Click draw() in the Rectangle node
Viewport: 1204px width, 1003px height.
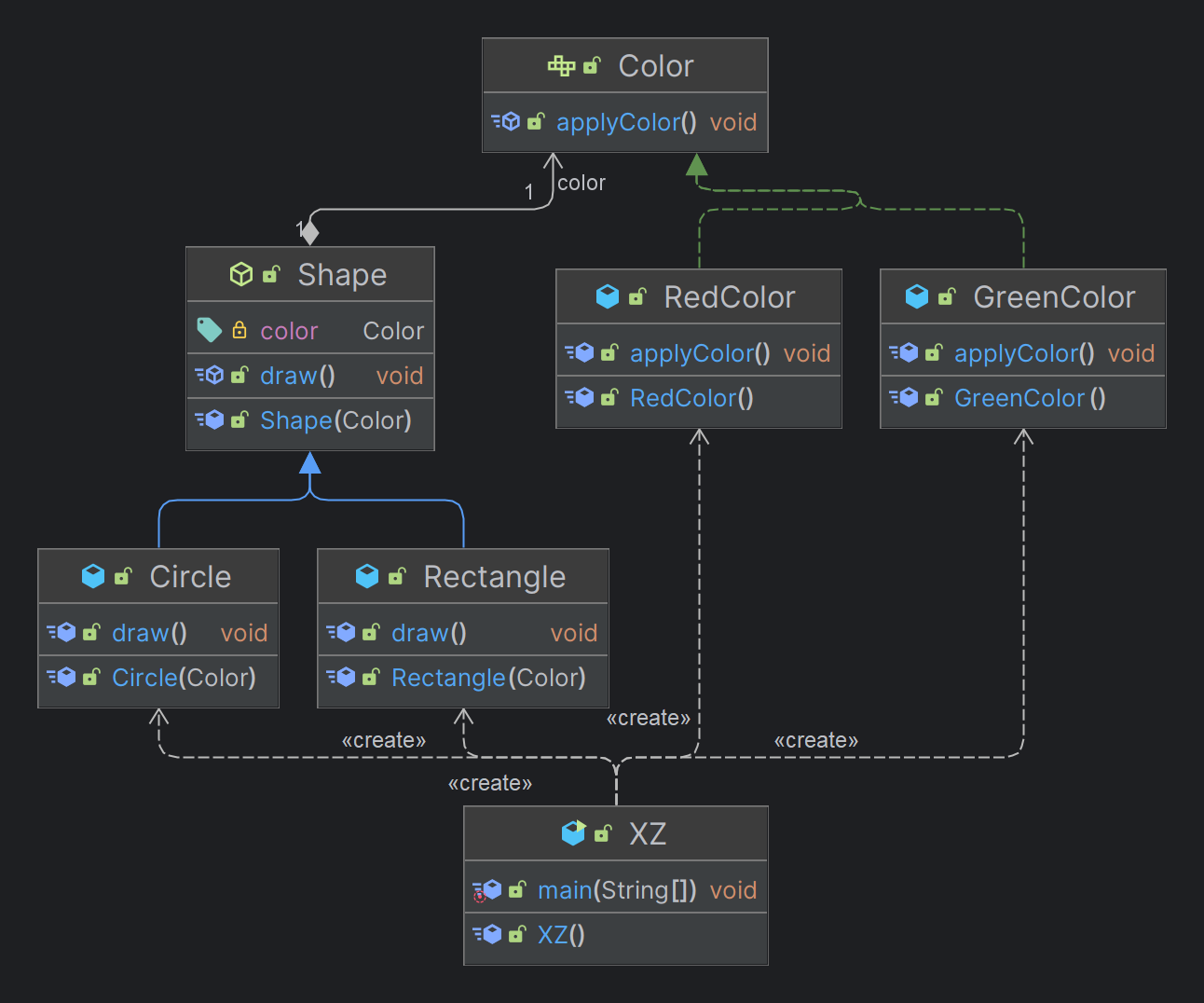[429, 633]
